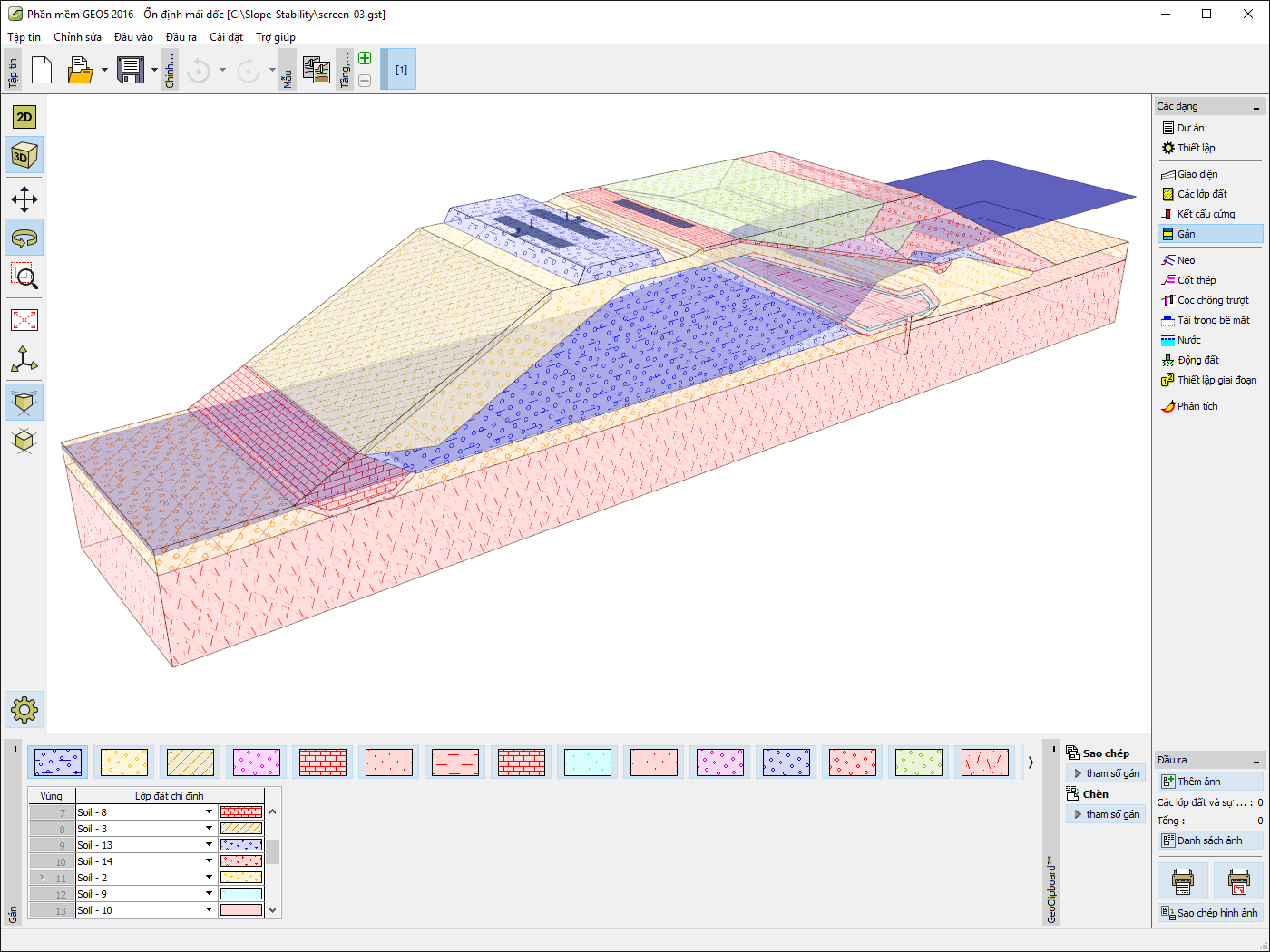This screenshot has height=952, width=1270.
Task: Open the Chỉnh sửa menu
Action: [x=77, y=37]
